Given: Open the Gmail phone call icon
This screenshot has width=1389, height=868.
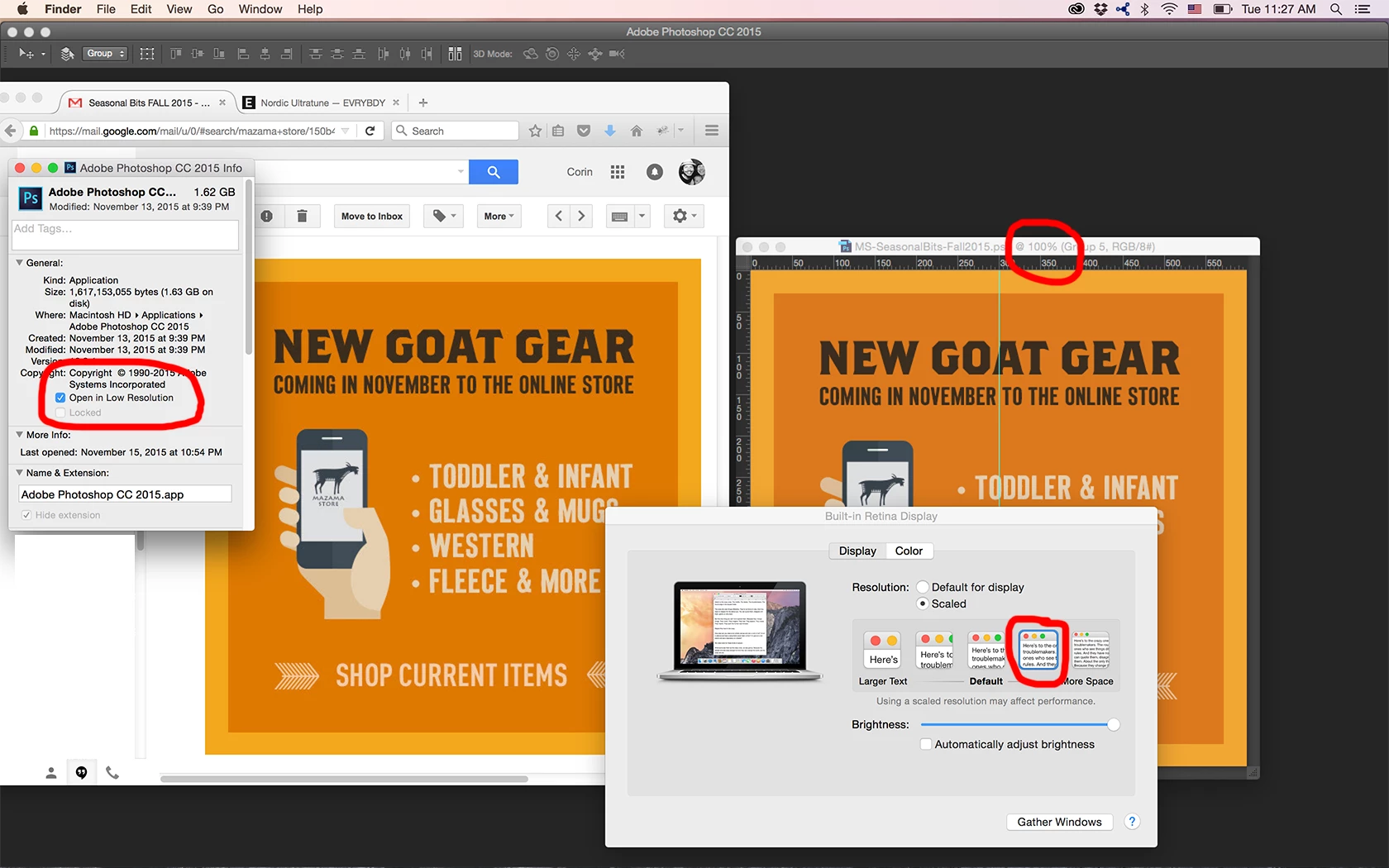Looking at the screenshot, I should coord(112,773).
